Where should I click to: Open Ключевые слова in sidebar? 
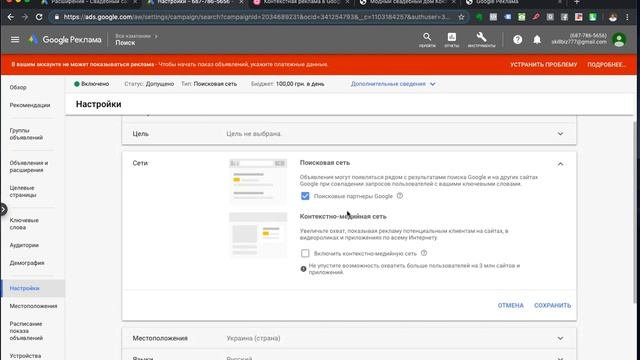point(24,224)
